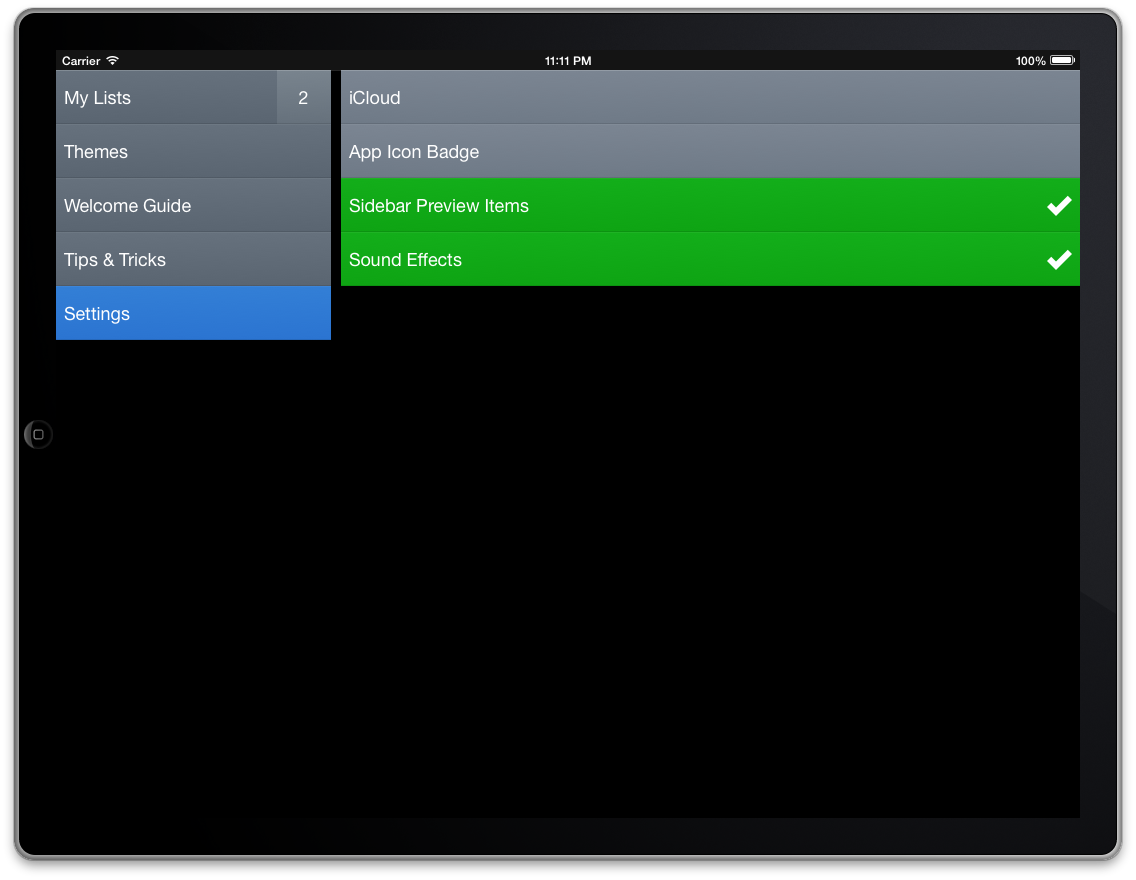1136x880 pixels.
Task: Open the Welcome Guide sidebar item
Action: (193, 206)
